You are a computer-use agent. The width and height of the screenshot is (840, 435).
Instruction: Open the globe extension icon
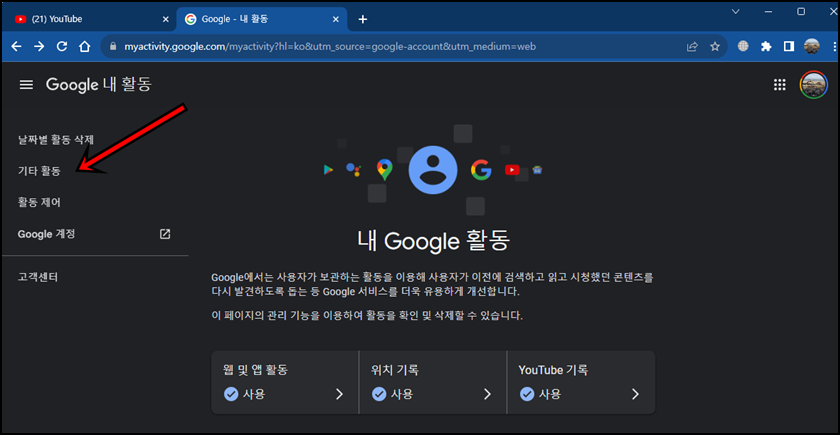742,47
